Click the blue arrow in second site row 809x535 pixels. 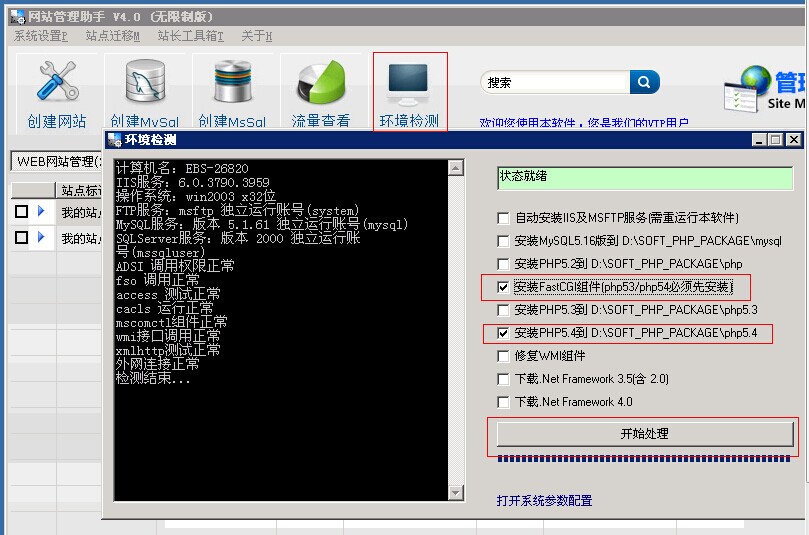(x=41, y=238)
